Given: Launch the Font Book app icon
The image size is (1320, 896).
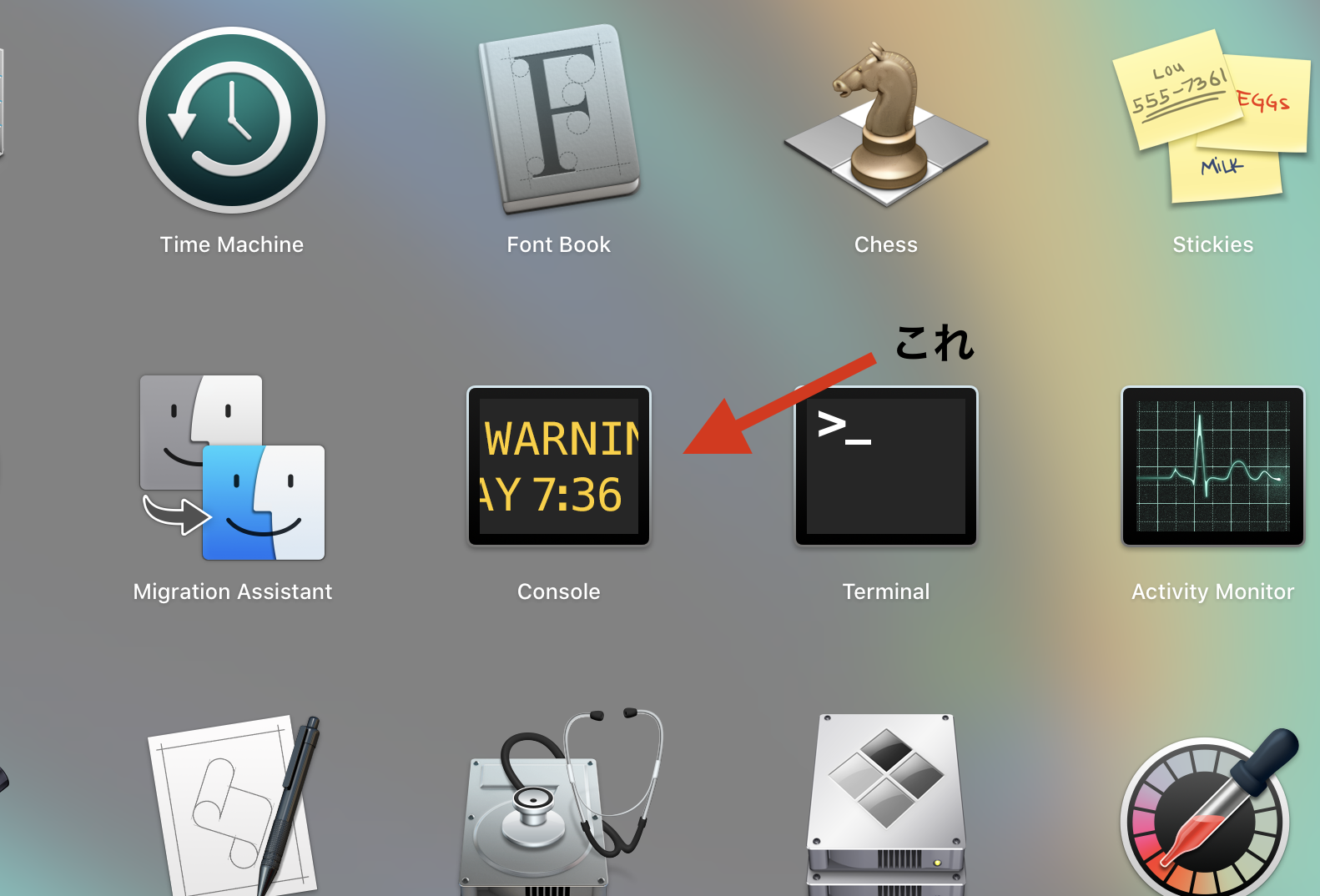Looking at the screenshot, I should tap(559, 119).
